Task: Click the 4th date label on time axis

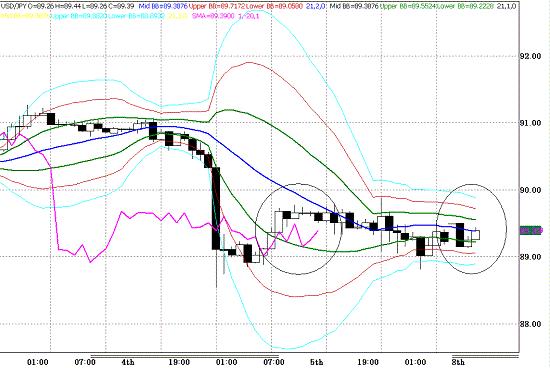Action: click(x=128, y=362)
